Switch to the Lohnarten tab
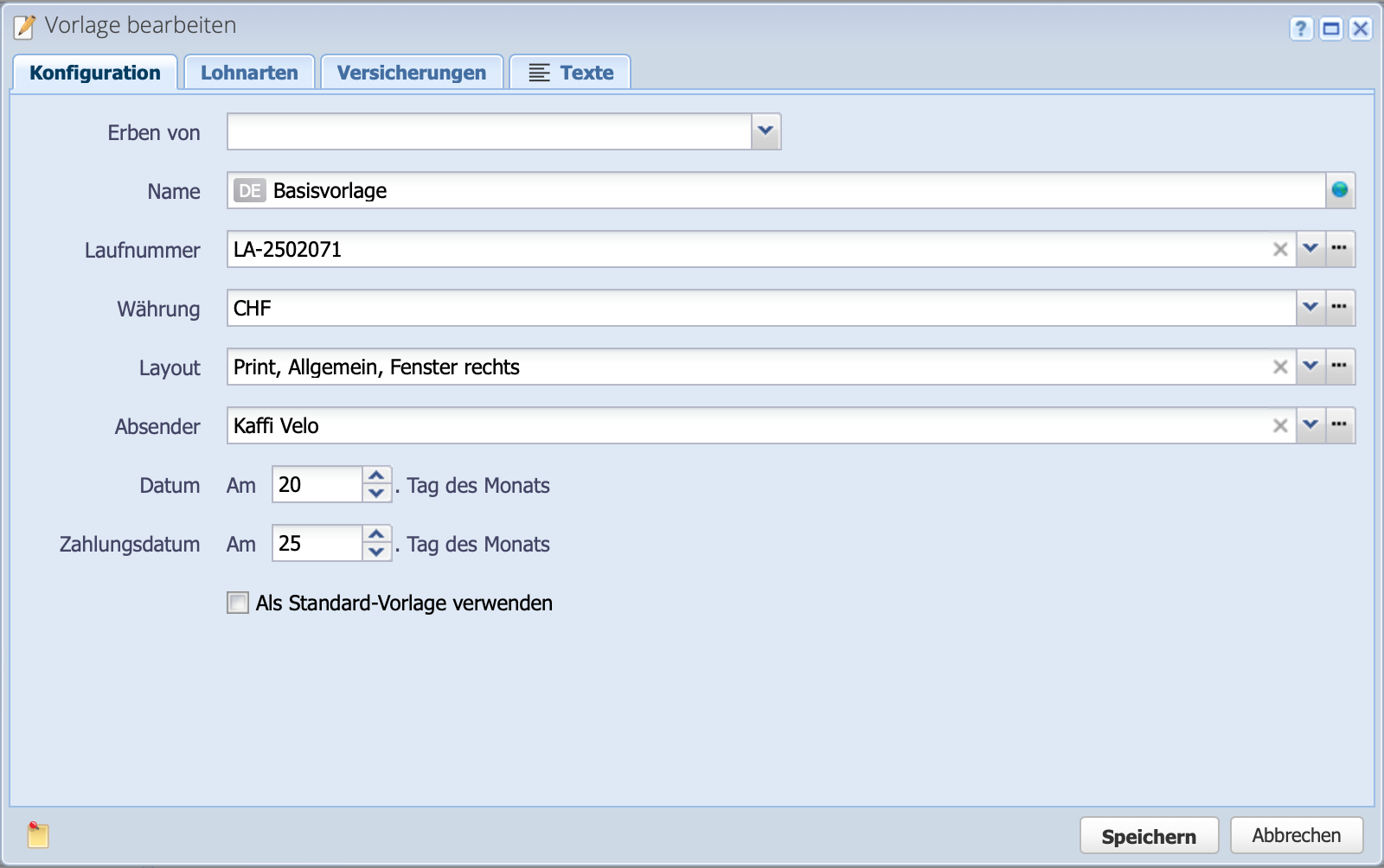1384x868 pixels. point(249,73)
